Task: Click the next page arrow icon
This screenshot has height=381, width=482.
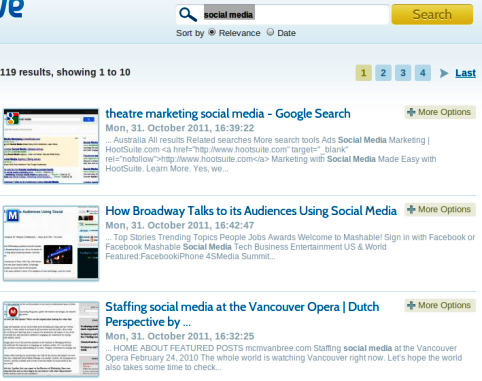Action: pyautogui.click(x=444, y=73)
